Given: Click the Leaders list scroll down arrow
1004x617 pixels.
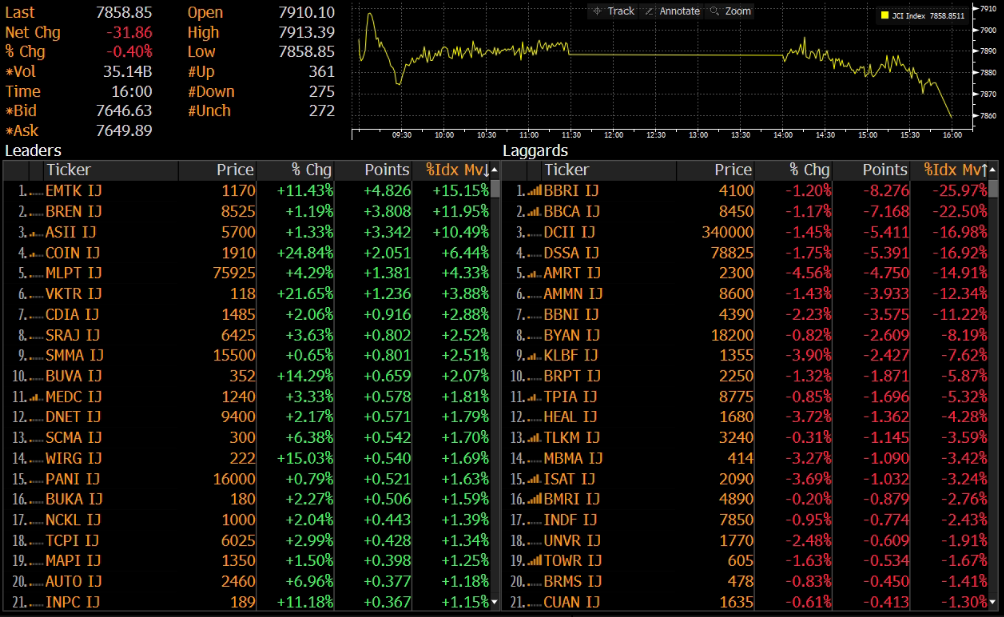Looking at the screenshot, I should tap(494, 602).
